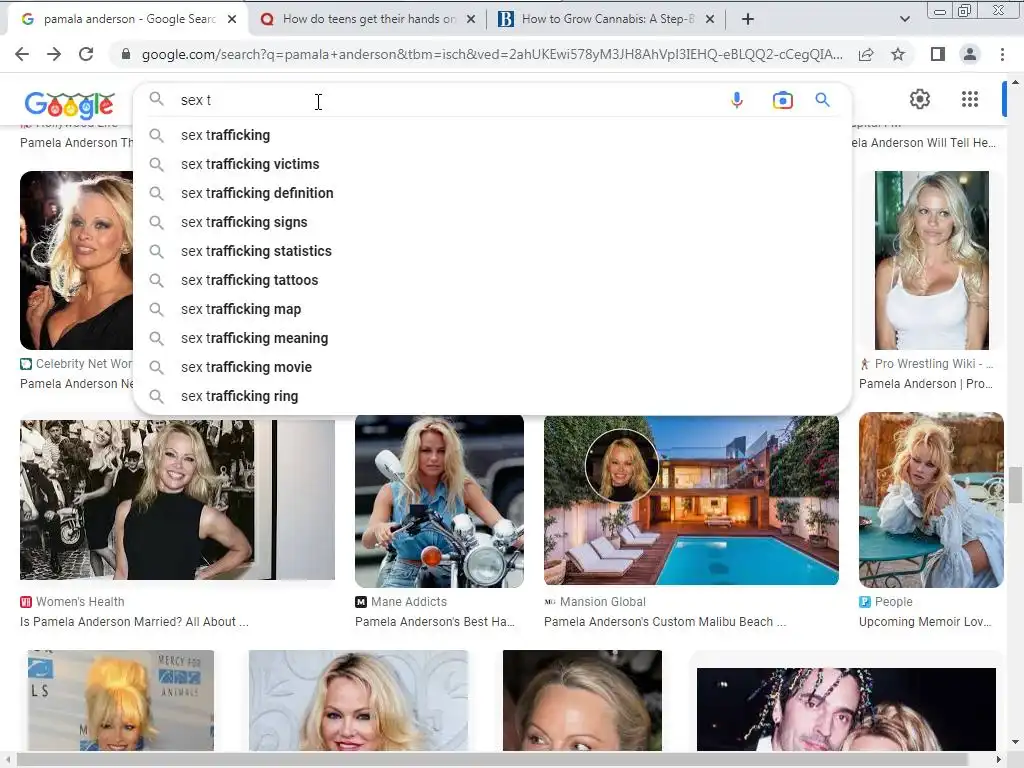Click the Google holiday logo

tap(69, 104)
